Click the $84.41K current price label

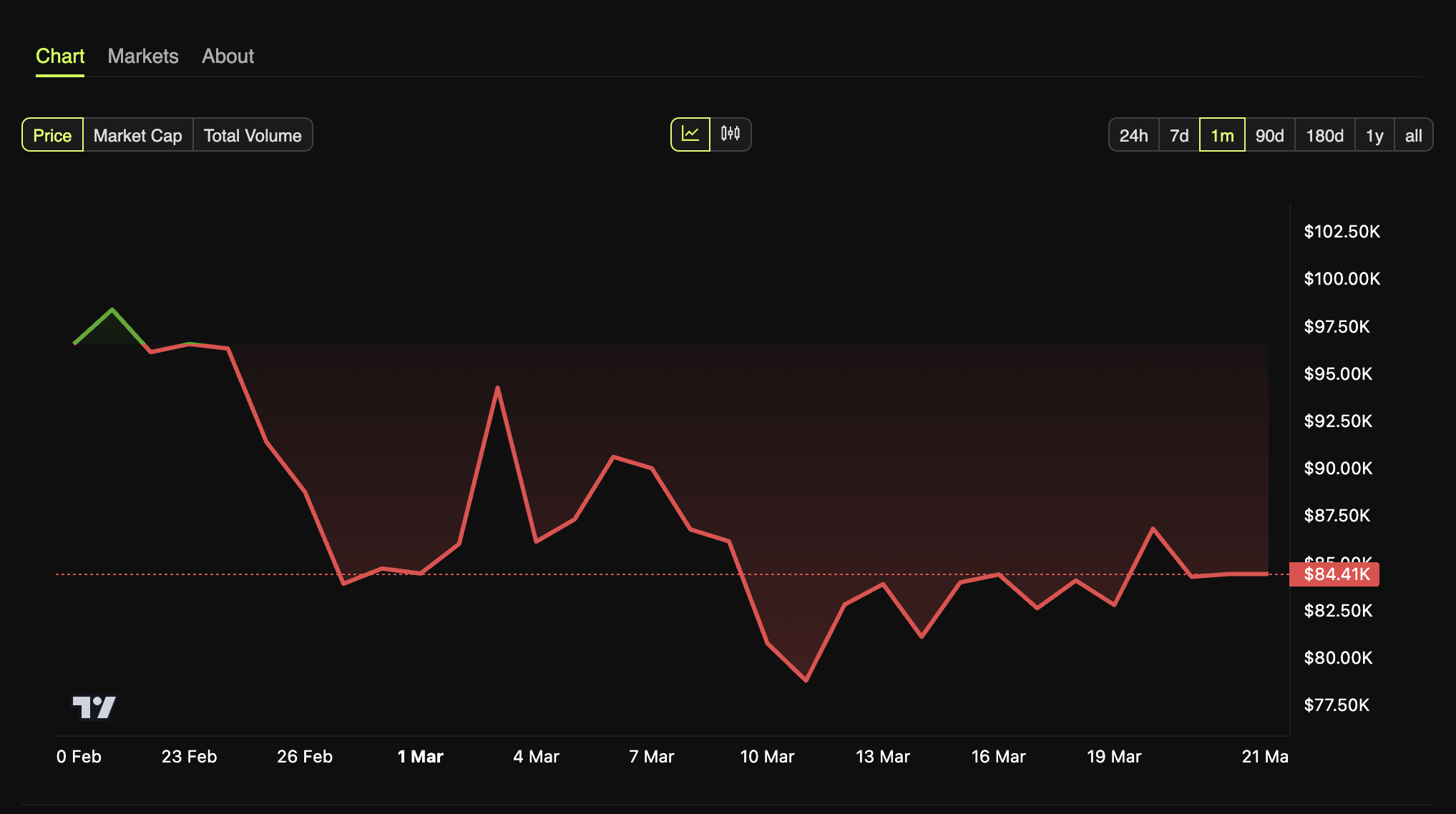coord(1335,574)
